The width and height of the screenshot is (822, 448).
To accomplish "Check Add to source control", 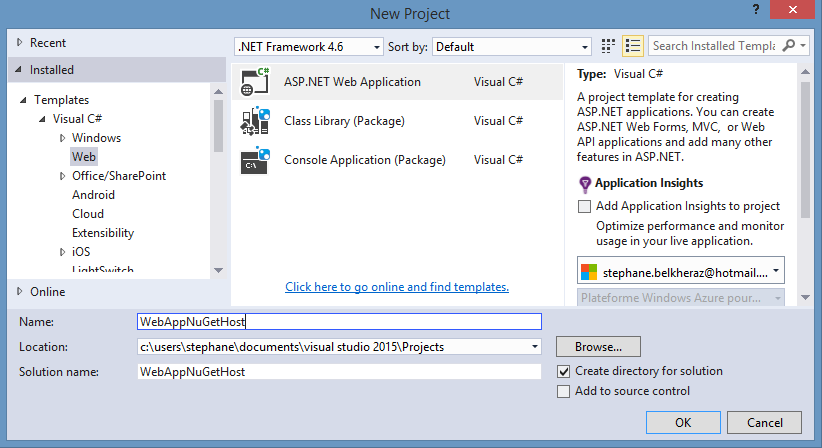I will point(563,391).
